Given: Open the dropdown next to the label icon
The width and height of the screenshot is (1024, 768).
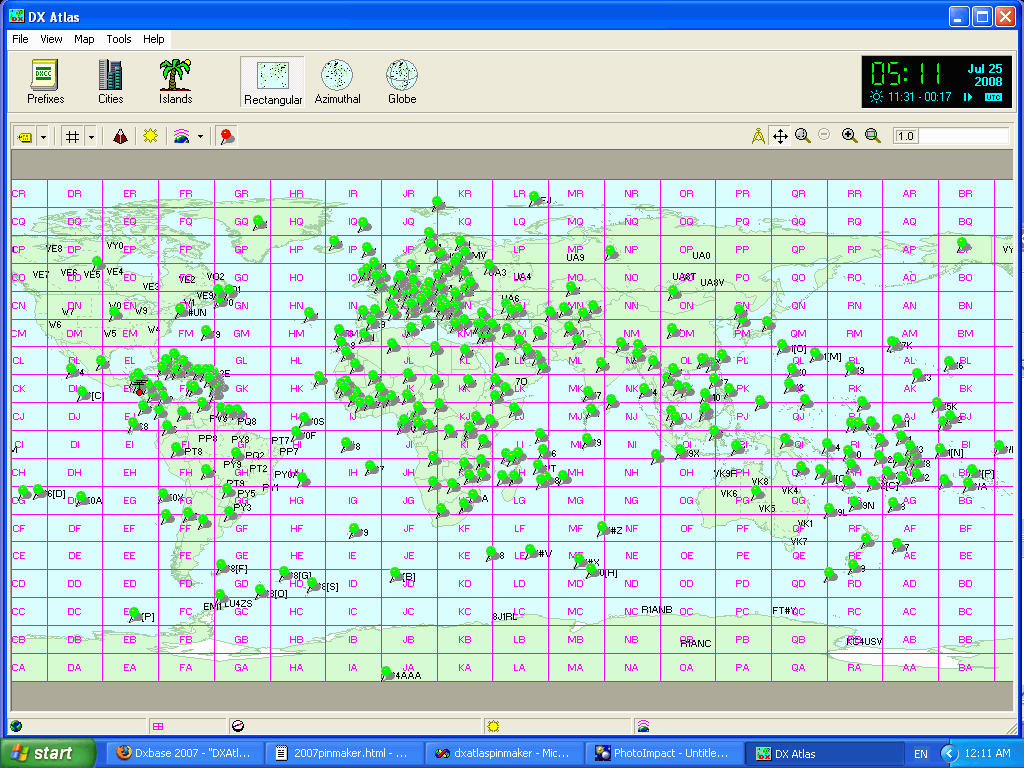Looking at the screenshot, I should click(x=42, y=135).
